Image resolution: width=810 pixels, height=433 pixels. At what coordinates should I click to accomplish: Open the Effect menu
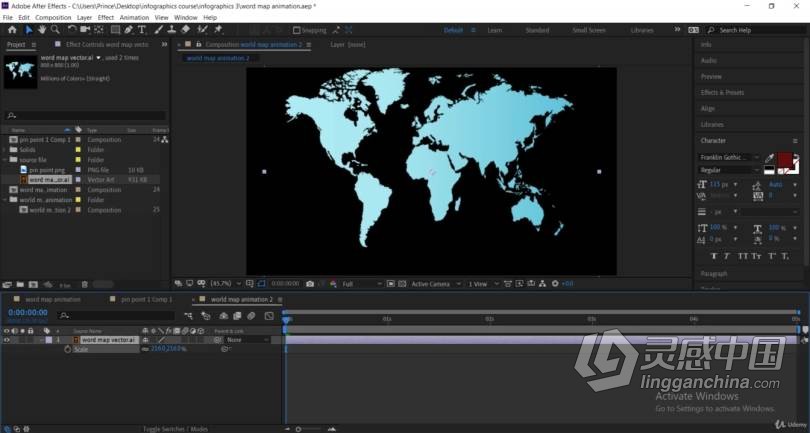(106, 18)
